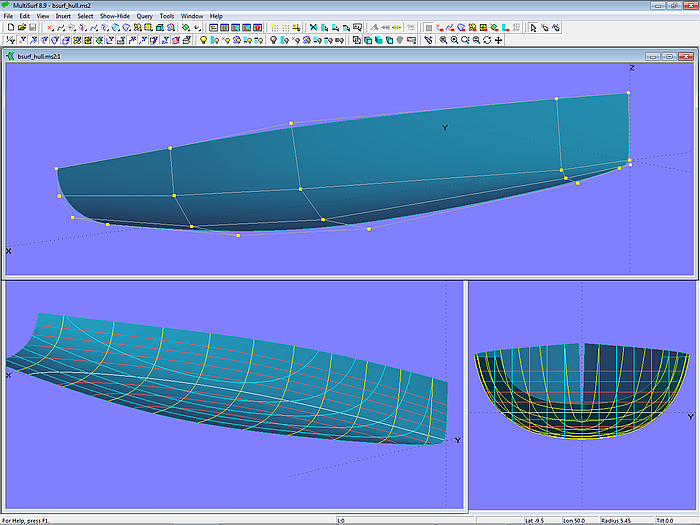Select the arrow pointer selection tool

(x=533, y=28)
